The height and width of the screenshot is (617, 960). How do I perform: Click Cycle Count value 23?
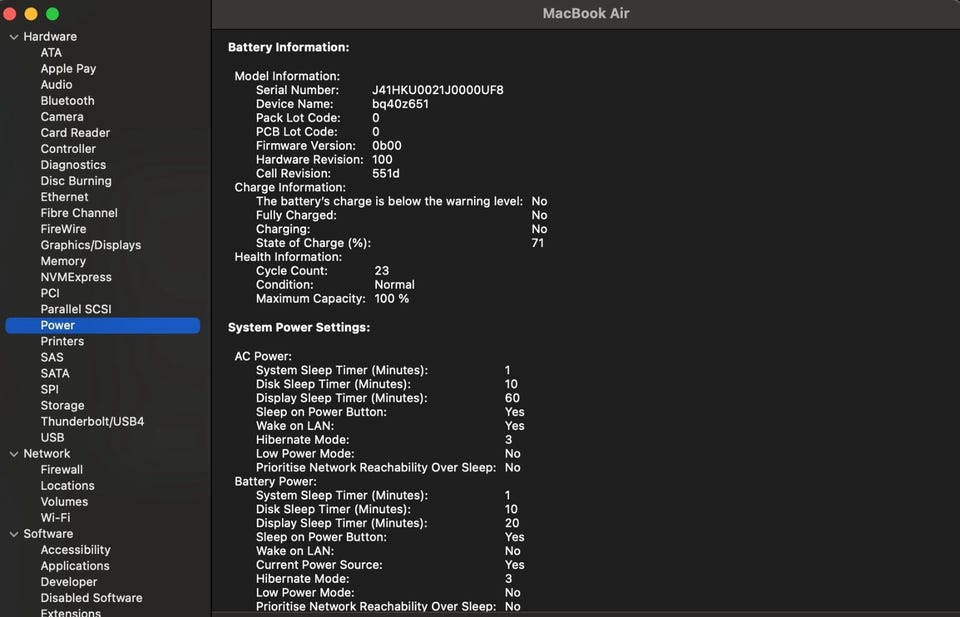pyautogui.click(x=381, y=271)
